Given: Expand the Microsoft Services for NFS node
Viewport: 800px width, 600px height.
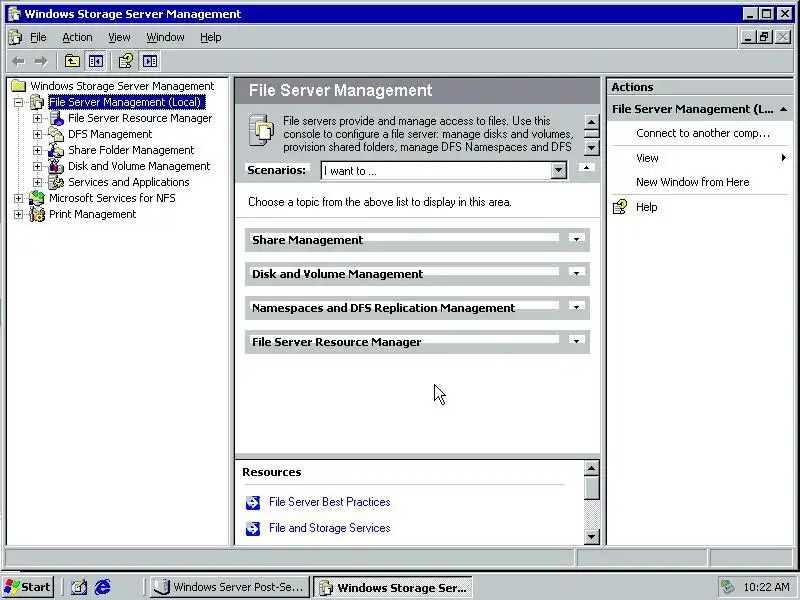Looking at the screenshot, I should tap(18, 198).
